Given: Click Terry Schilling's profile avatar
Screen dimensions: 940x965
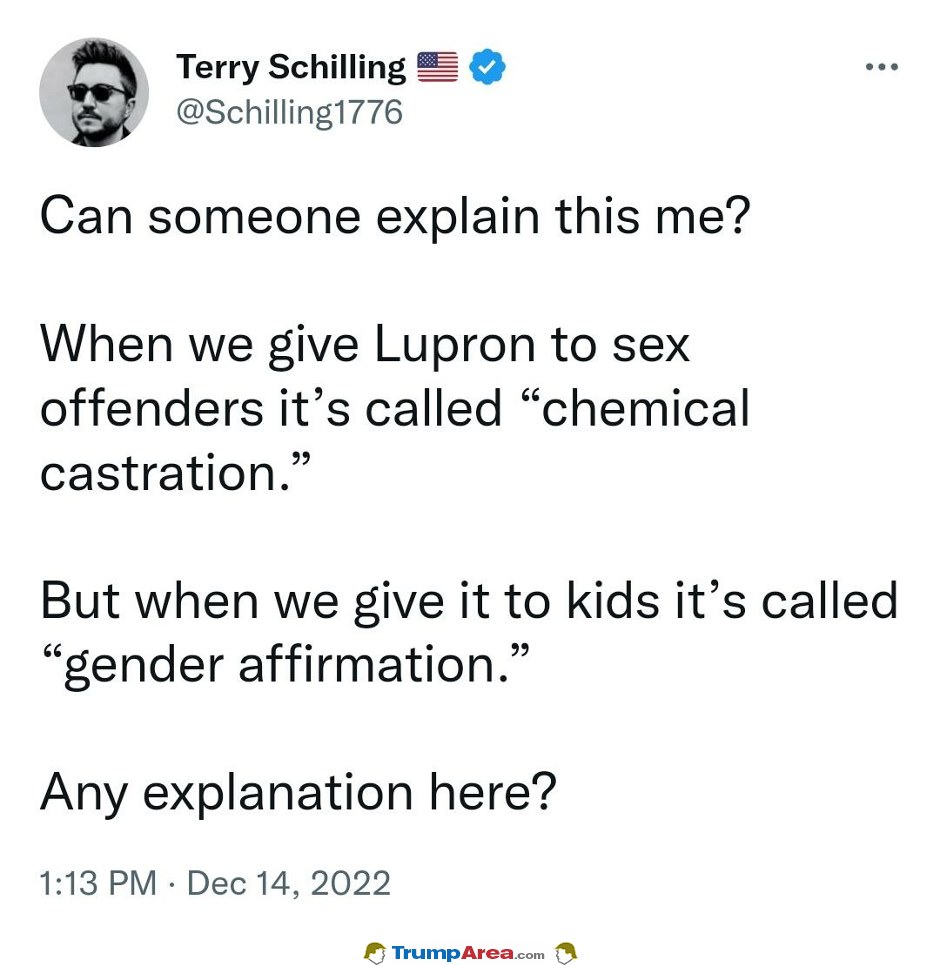Looking at the screenshot, I should 94,92.
